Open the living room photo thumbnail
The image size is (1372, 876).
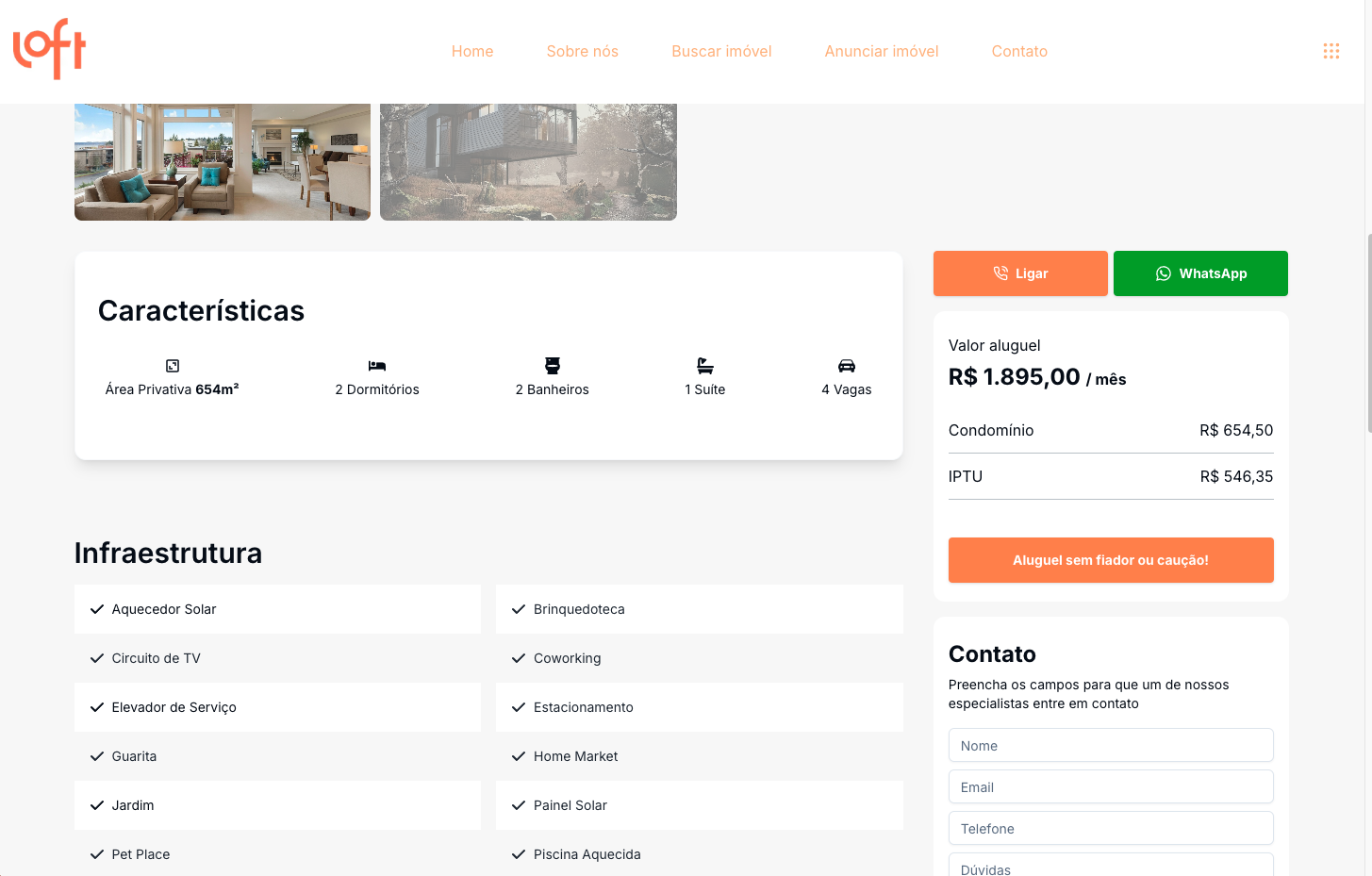(x=223, y=162)
